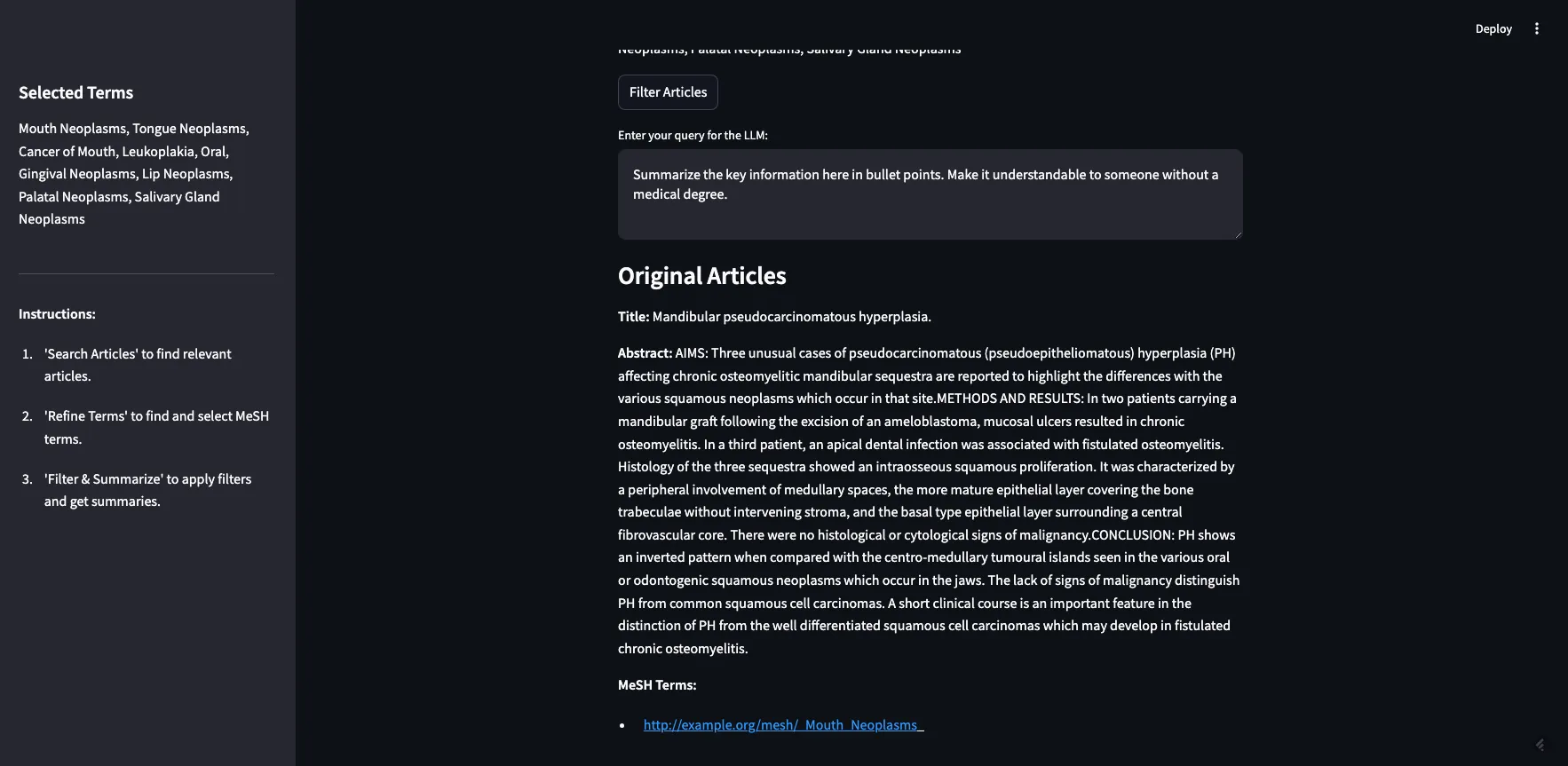Click the Original Articles heading
The width and height of the screenshot is (1568, 766).
click(701, 276)
